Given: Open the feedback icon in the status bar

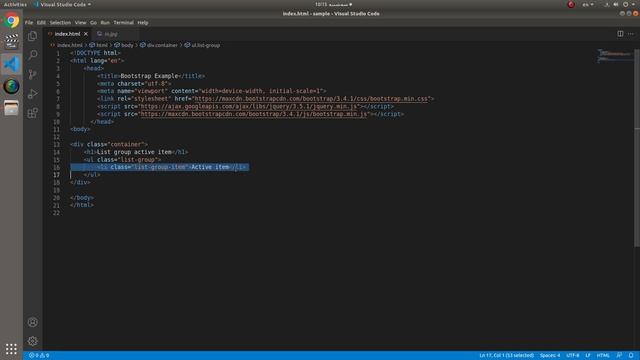Looking at the screenshot, I should 619,356.
